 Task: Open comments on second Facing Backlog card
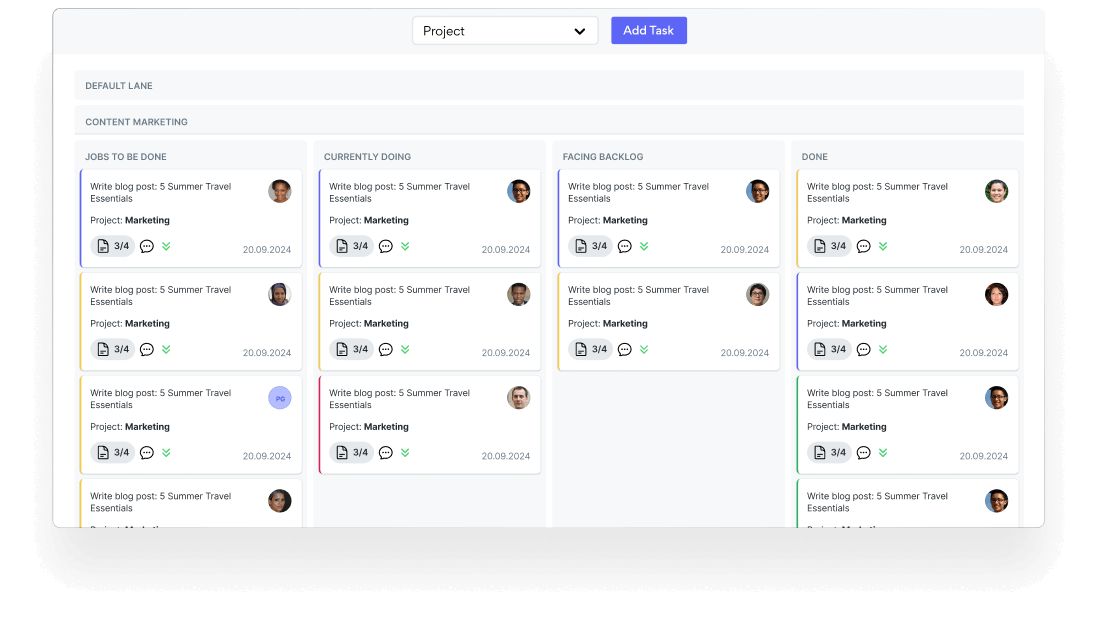625,349
